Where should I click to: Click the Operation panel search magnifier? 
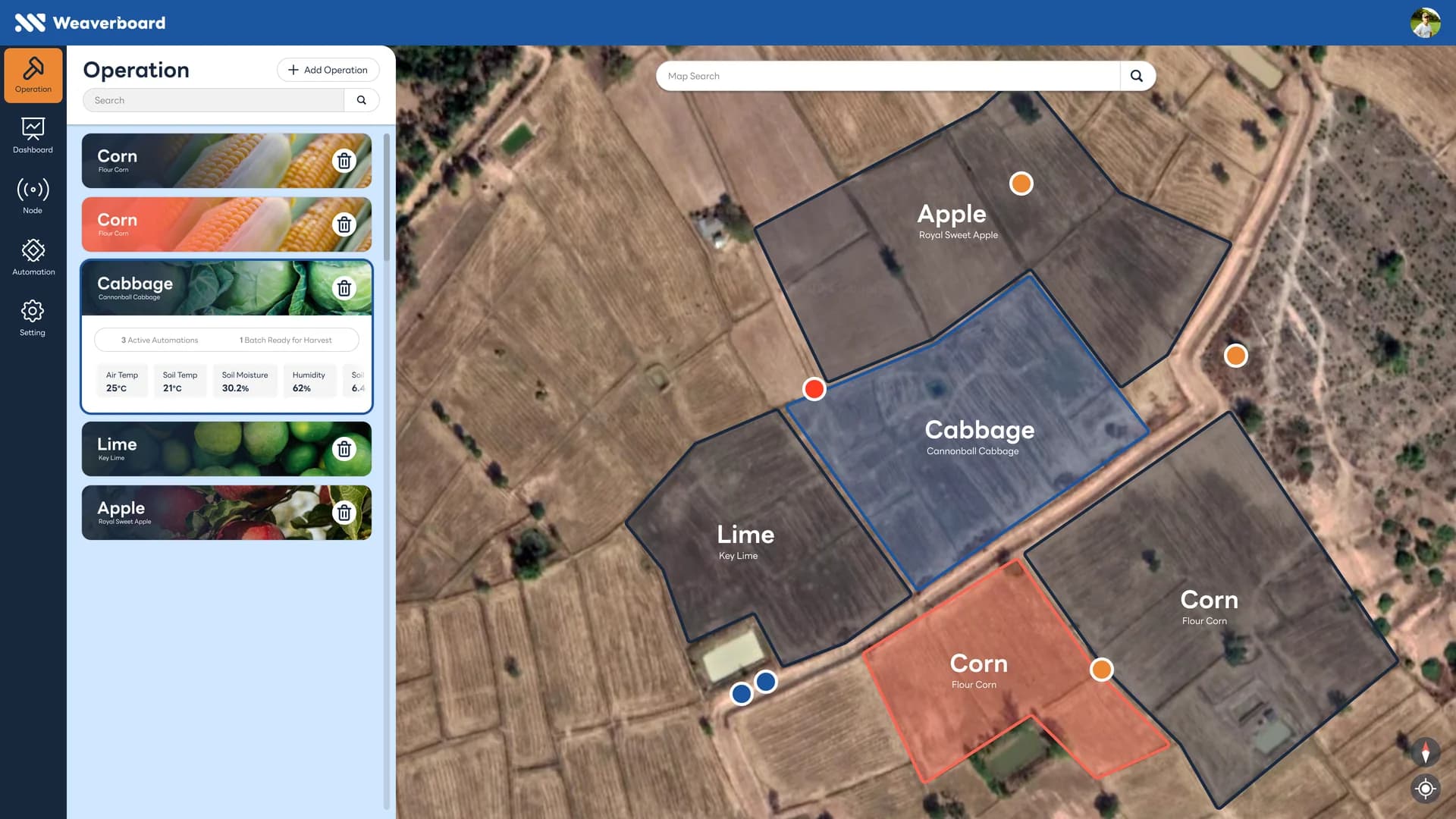(x=362, y=100)
